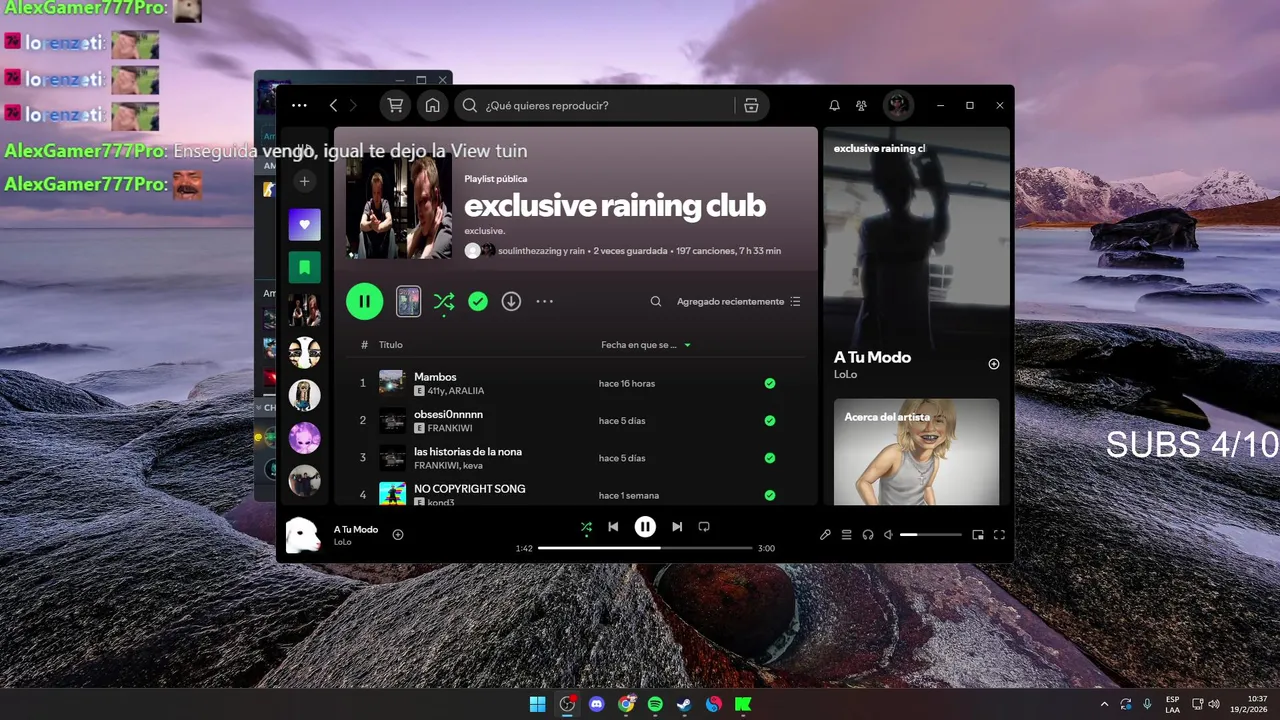
Task: Open the 'Acerca del artista' card
Action: coord(916,452)
